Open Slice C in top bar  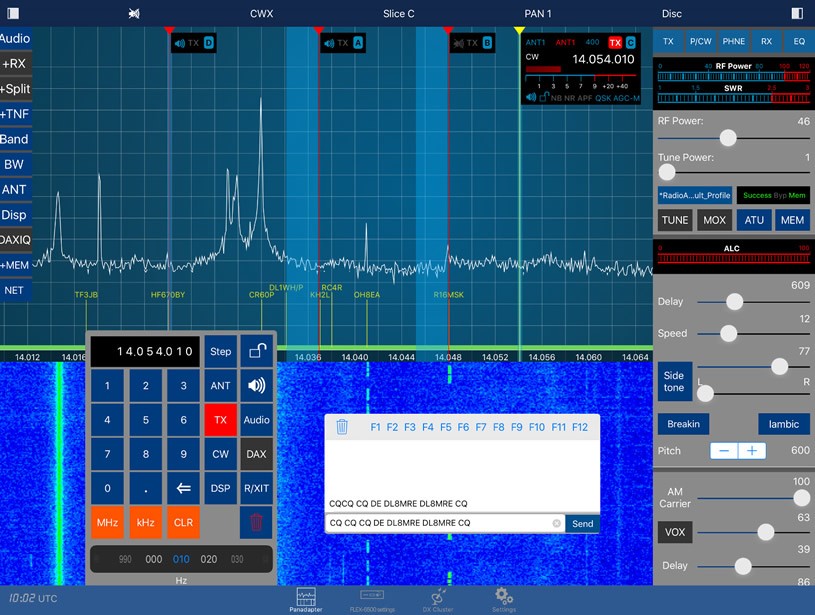pos(399,14)
